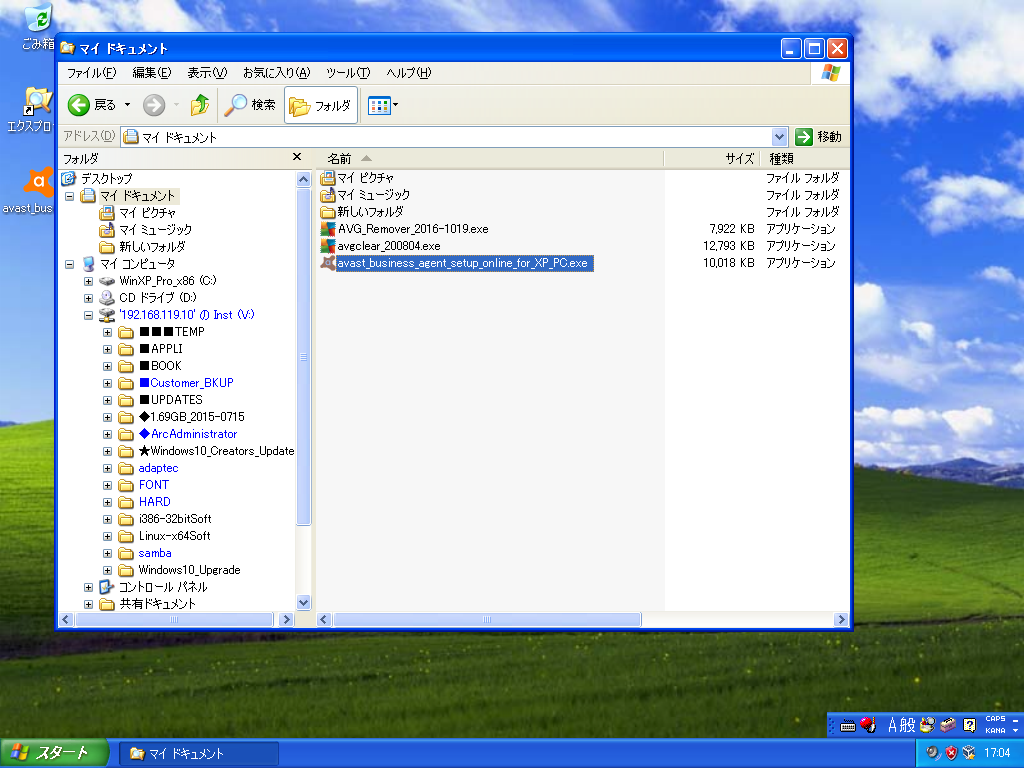1024x768 pixels.
Task: Click the IME A input mode indicator
Action: (892, 724)
